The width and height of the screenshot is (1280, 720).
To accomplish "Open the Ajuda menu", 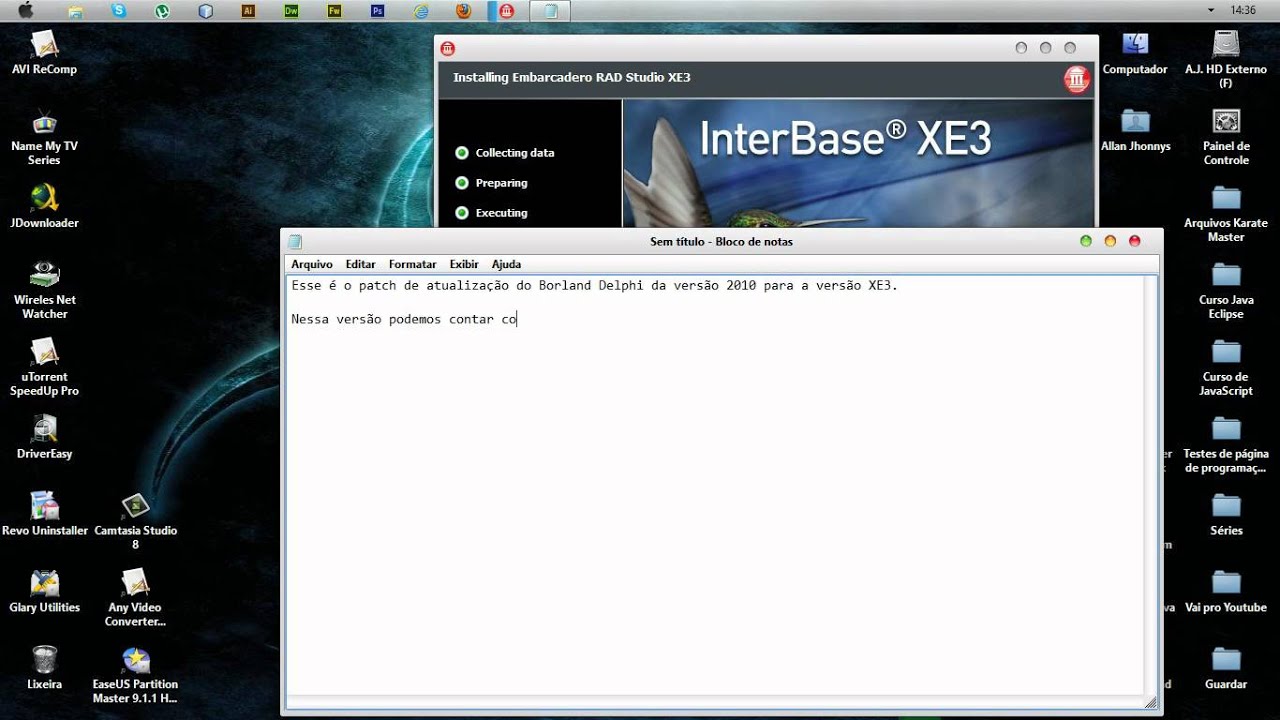I will [x=506, y=264].
